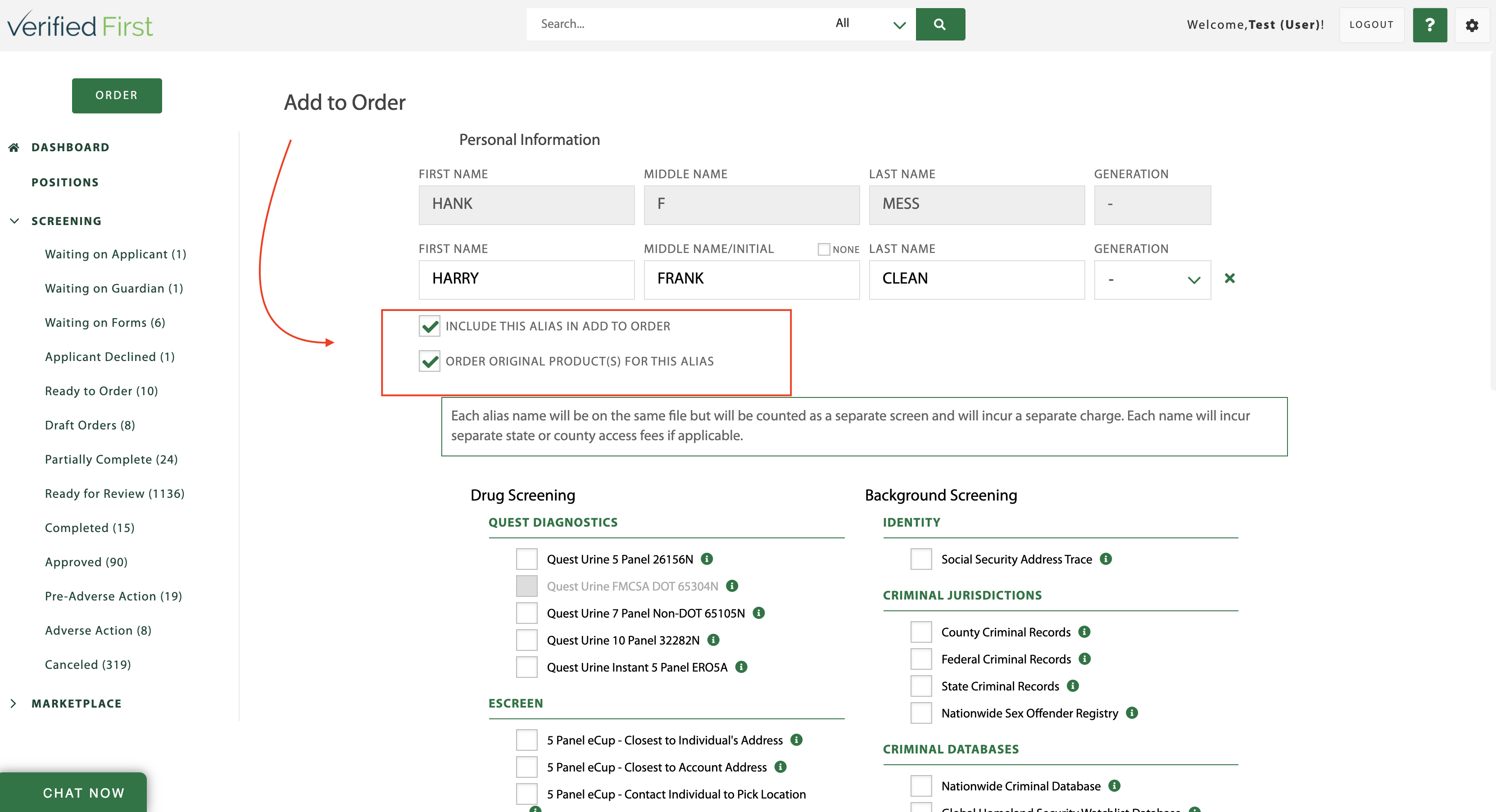
Task: Check Federal Criminal Records
Action: [921, 659]
